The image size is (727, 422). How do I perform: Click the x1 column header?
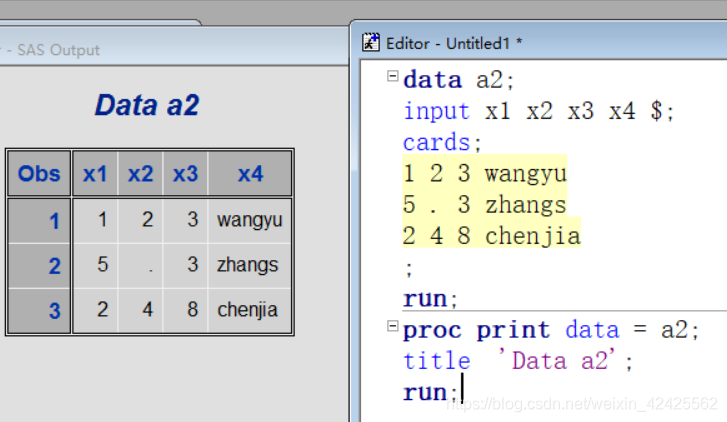point(95,174)
